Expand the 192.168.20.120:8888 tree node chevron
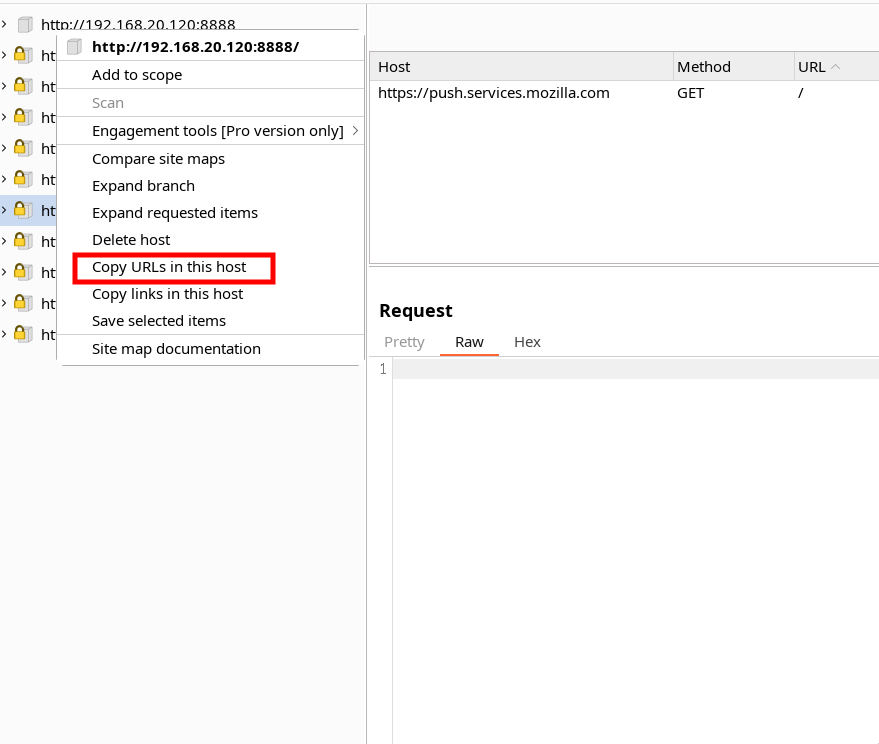 [x=5, y=24]
